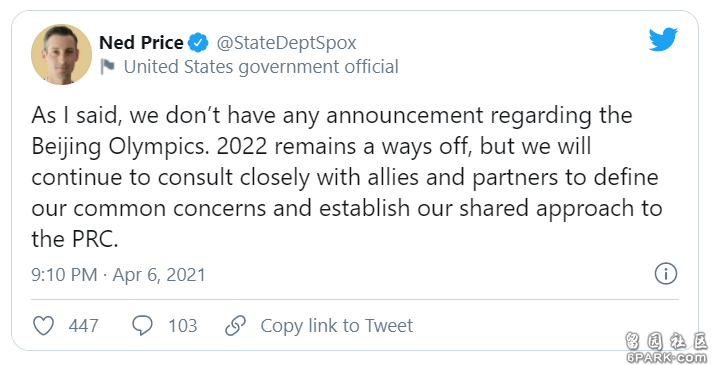The image size is (713, 365).
Task: Visit the @StateDeptSpox handle
Action: [286, 43]
